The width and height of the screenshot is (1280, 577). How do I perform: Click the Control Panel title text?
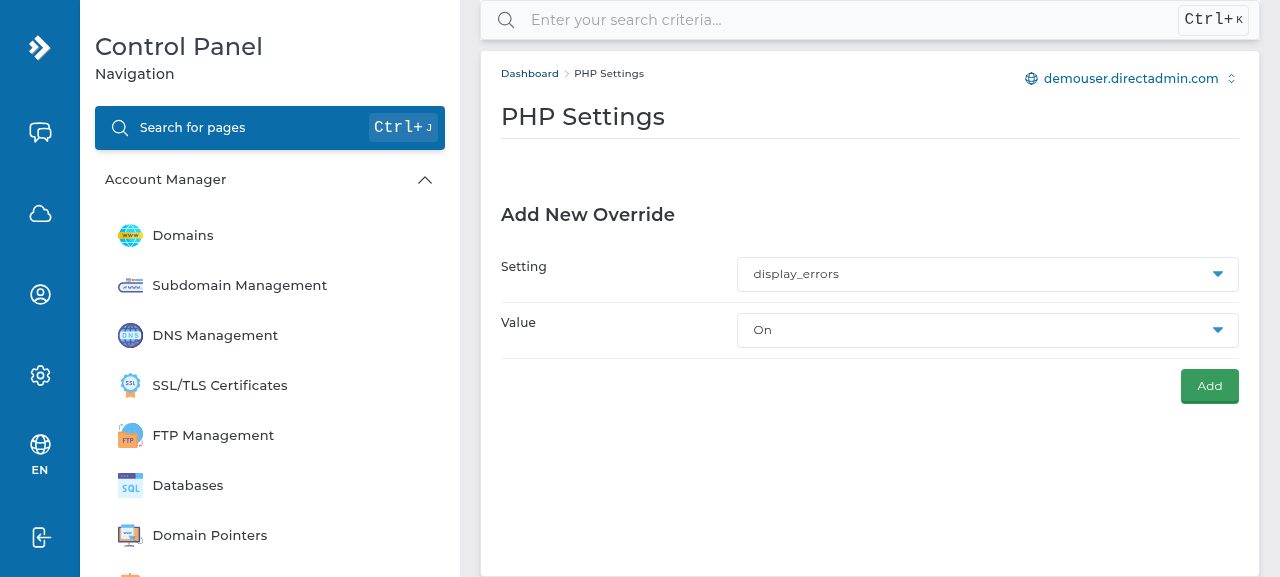(x=179, y=47)
